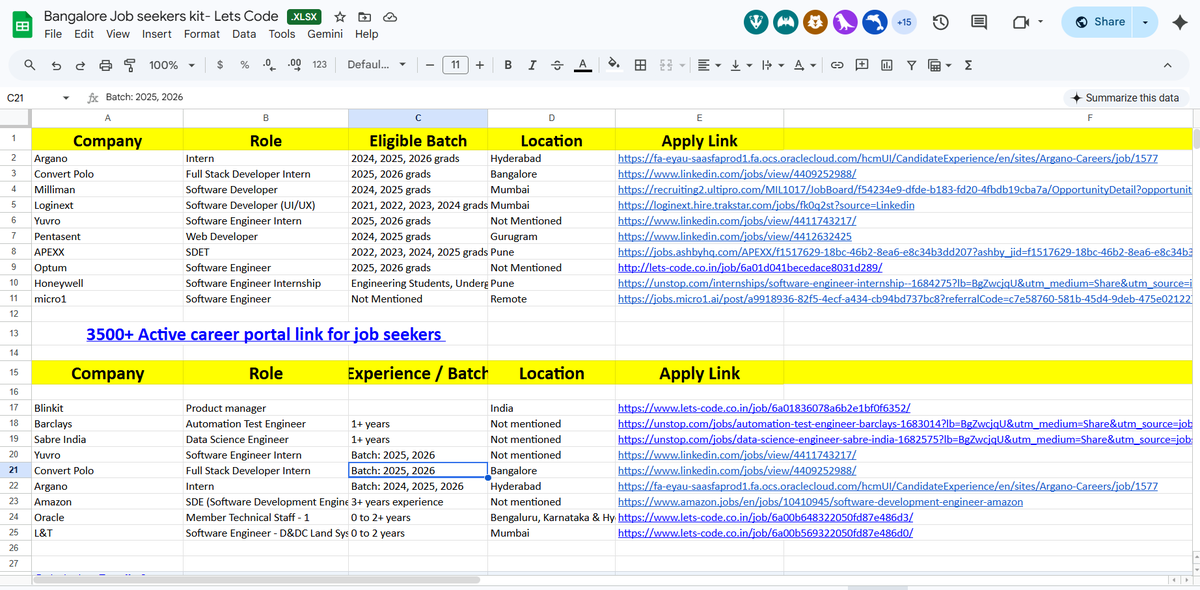Start a meeting with the camera icon
1200x590 pixels.
[1021, 22]
